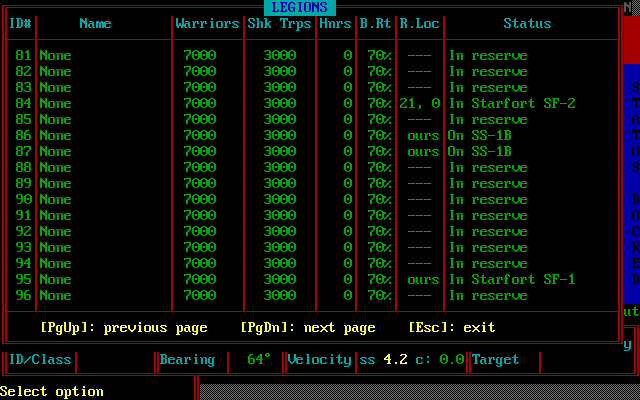Click R.Loc '21, 0' of legion 84
Viewport: 640px width, 400px height.
pos(420,103)
